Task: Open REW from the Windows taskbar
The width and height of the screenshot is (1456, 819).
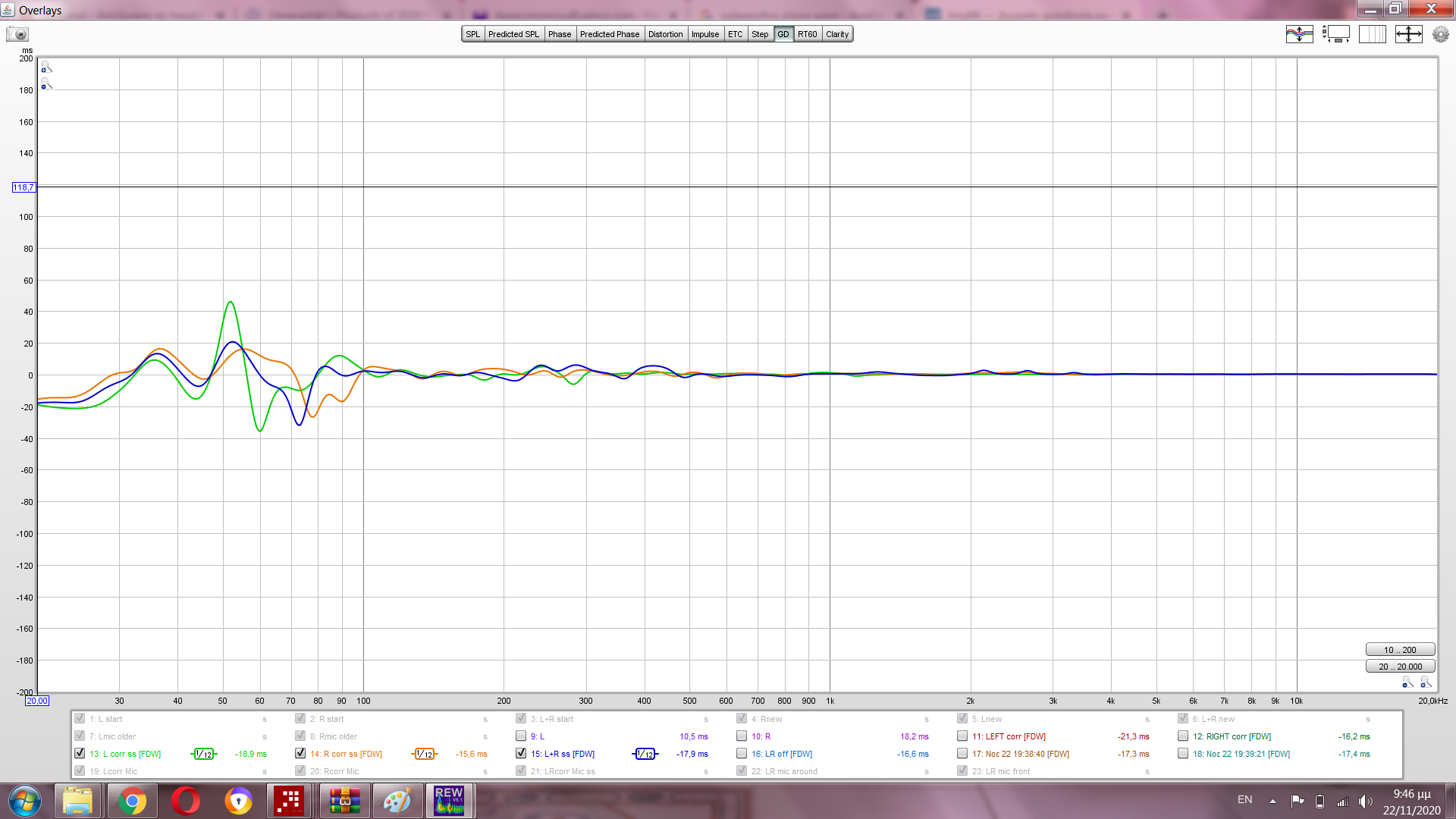Action: pos(449,801)
